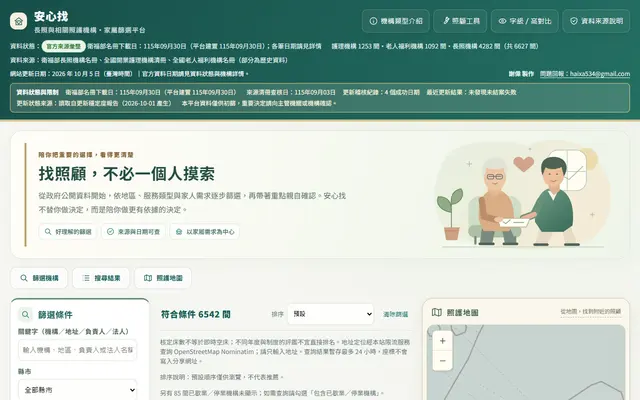Zoom in the map with plus button
Viewport: 640px width, 400px height.
(442, 341)
